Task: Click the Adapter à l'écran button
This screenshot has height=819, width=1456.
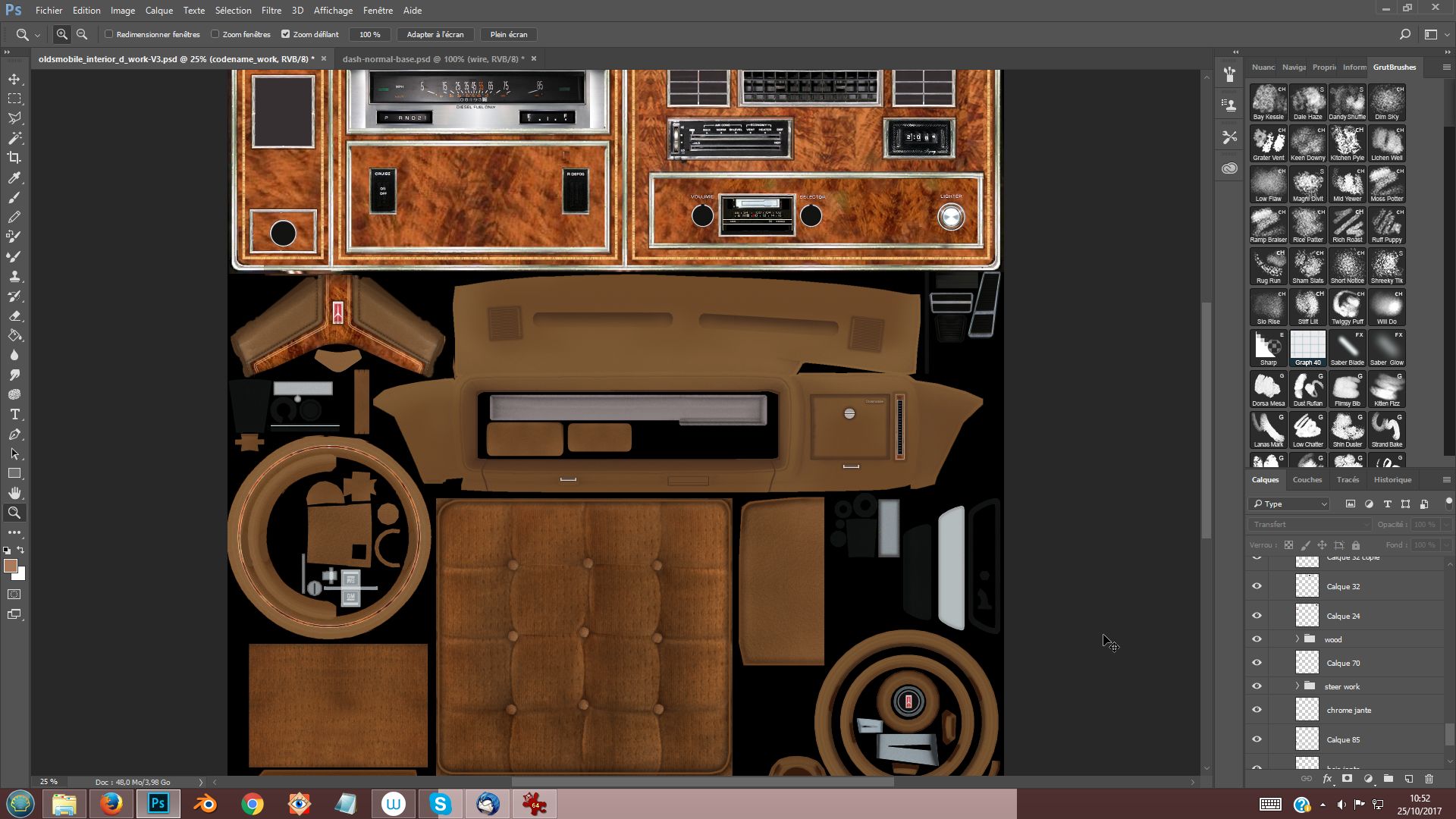Action: (x=435, y=34)
